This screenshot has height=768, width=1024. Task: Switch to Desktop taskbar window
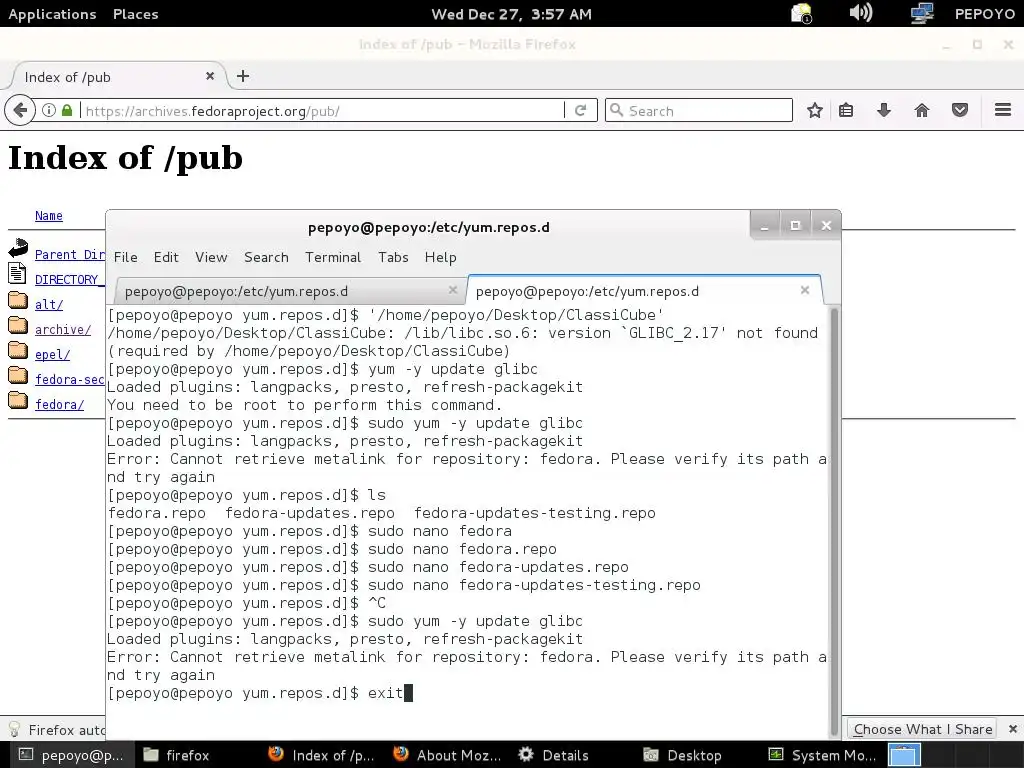(682, 755)
